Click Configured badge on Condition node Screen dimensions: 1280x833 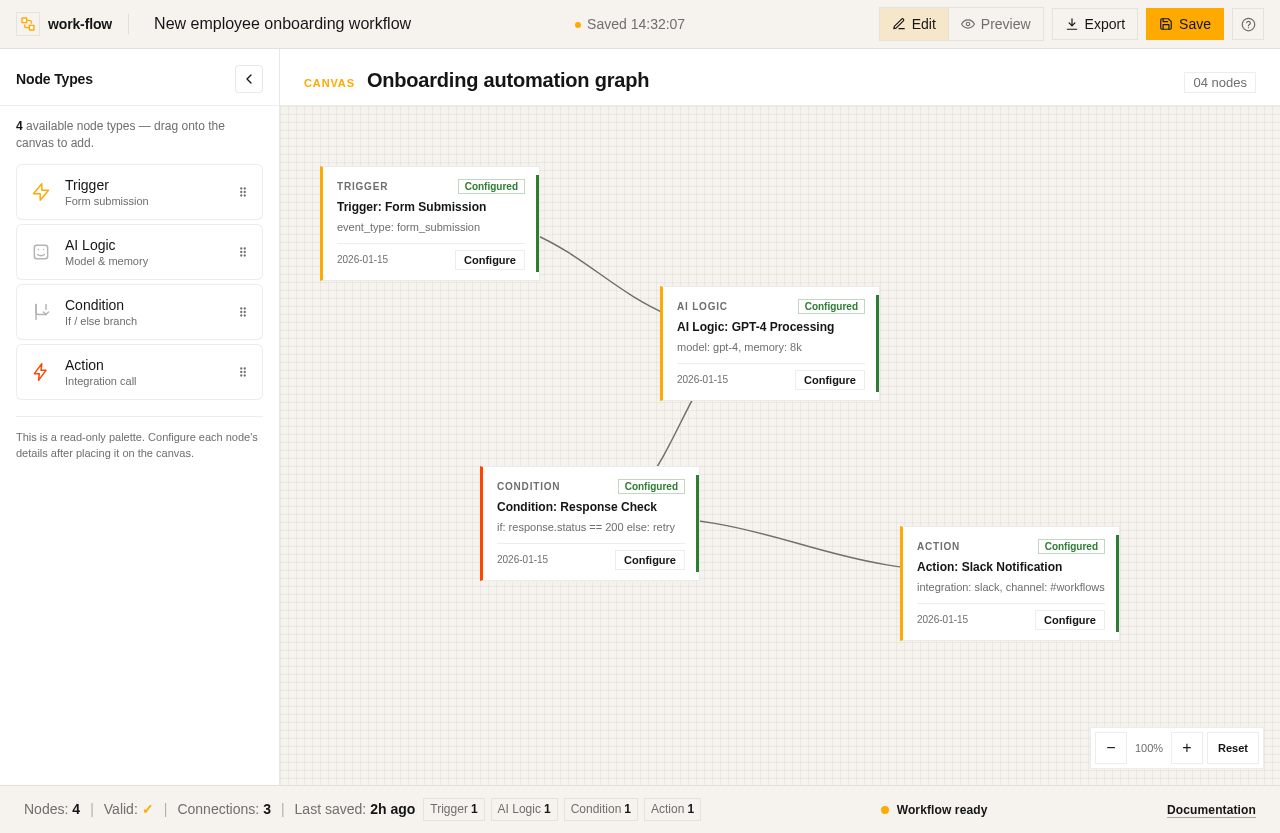651,486
